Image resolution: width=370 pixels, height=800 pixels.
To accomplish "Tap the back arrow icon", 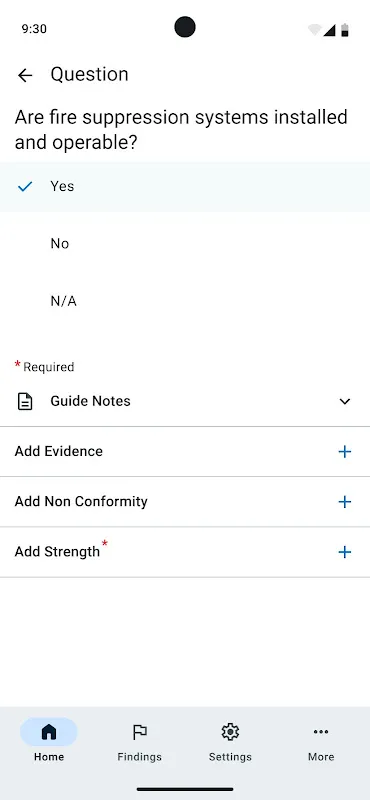I will click(x=25, y=76).
